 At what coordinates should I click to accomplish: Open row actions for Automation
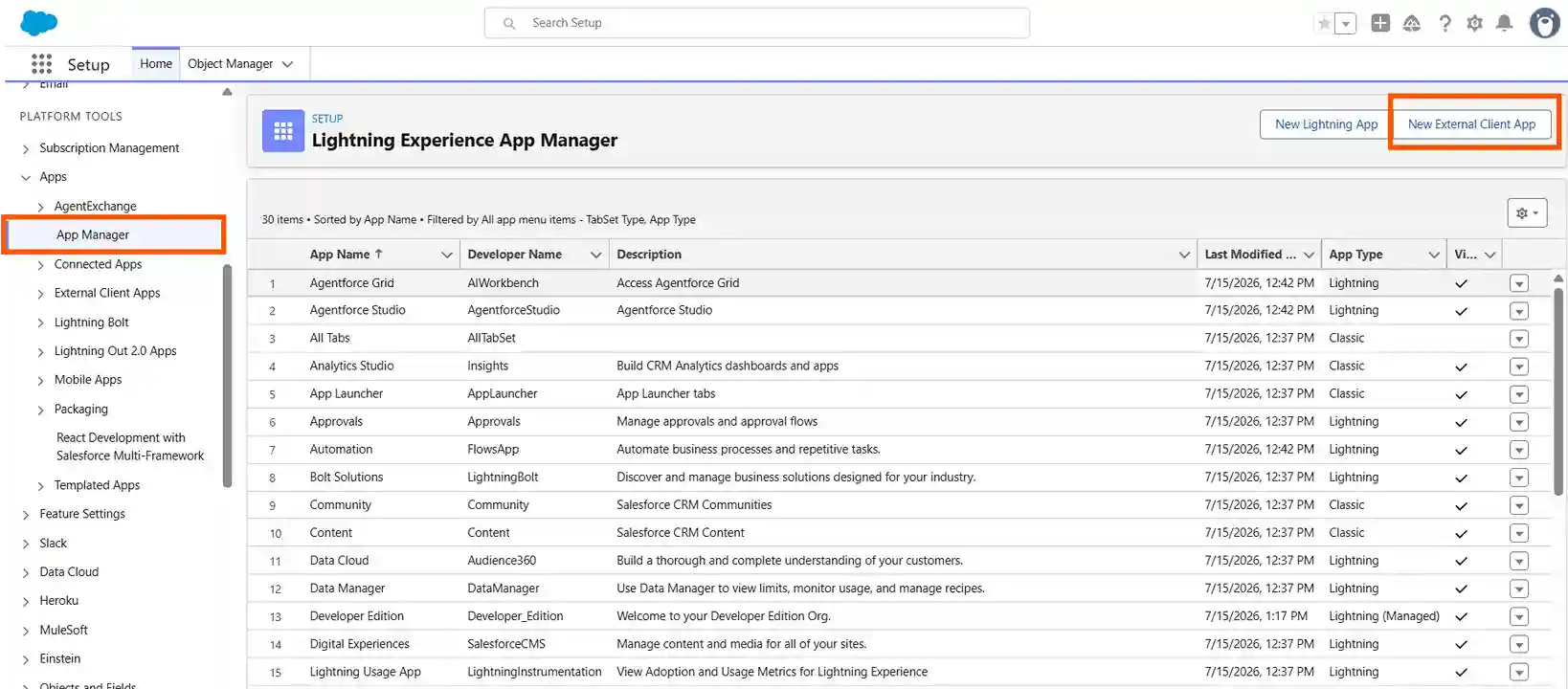tap(1518, 450)
